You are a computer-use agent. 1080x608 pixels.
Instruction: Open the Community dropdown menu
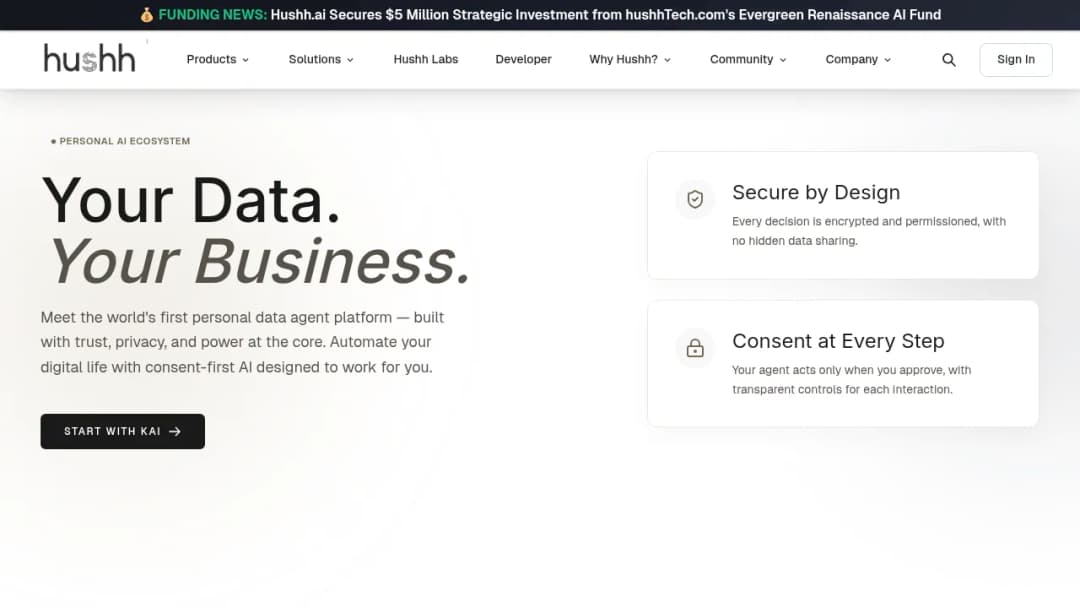tap(748, 59)
